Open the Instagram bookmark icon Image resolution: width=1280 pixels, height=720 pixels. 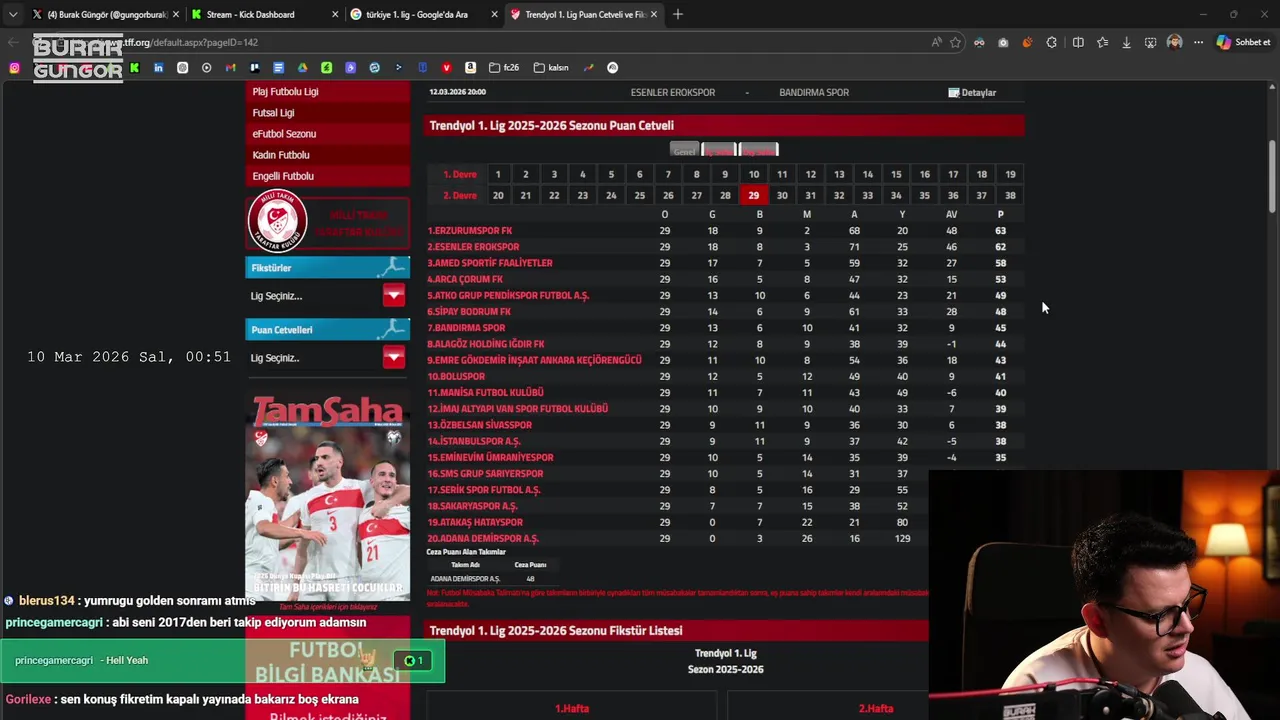point(14,68)
